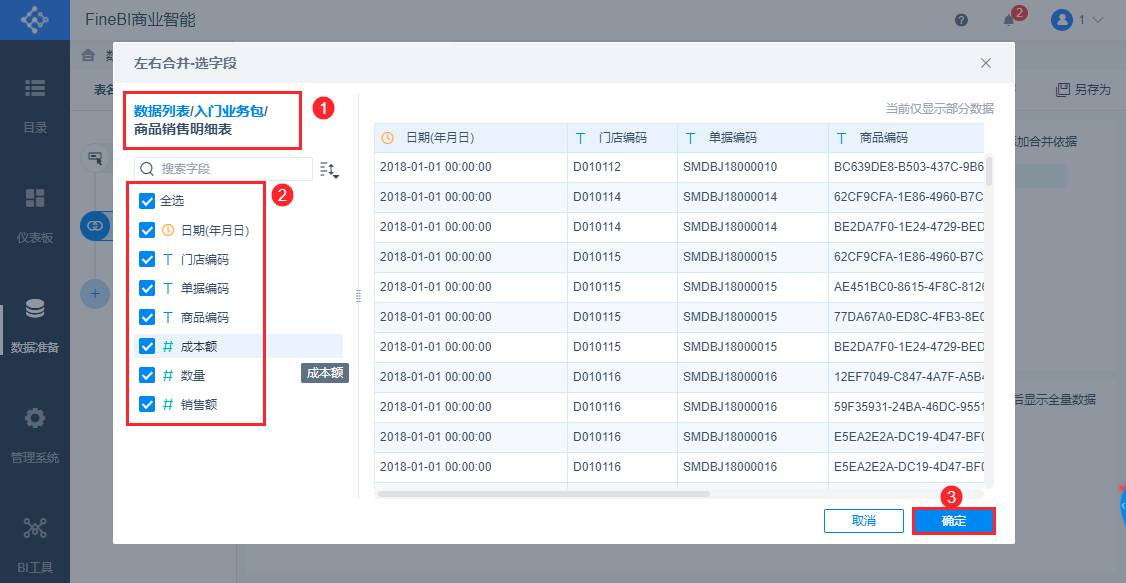Click clock icon beside 日期(年月日) field
This screenshot has height=583, width=1126.
point(168,230)
